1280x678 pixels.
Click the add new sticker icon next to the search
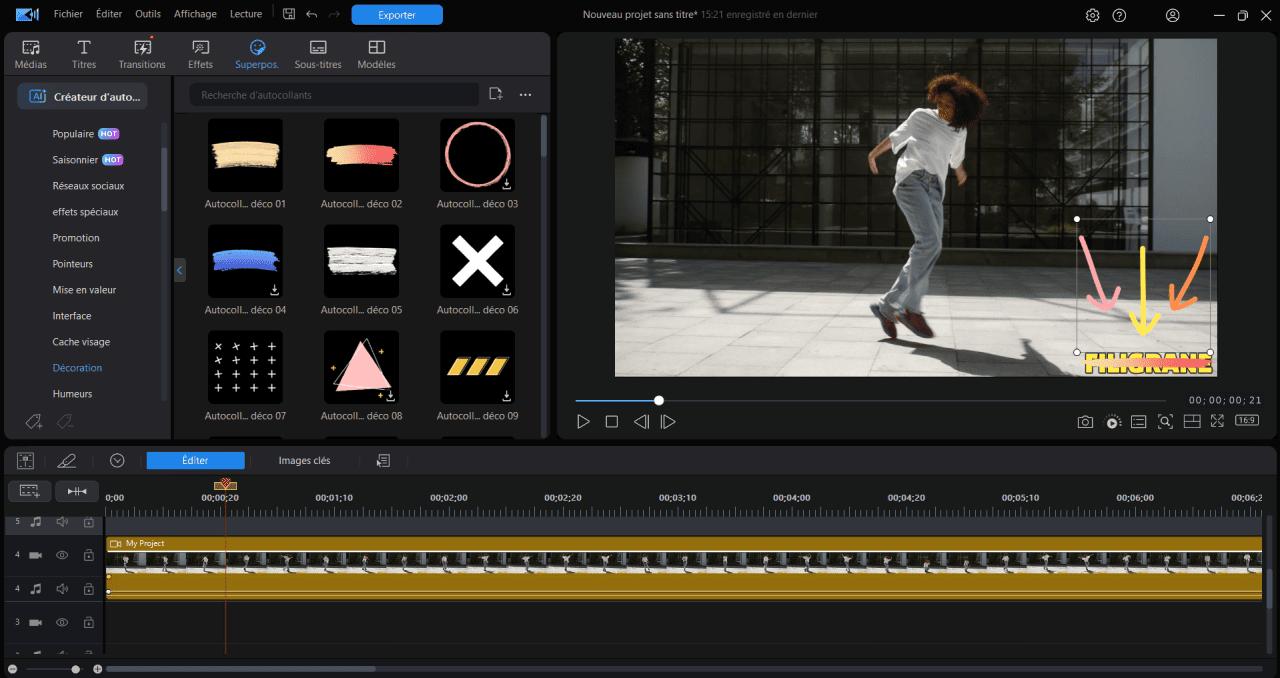tap(494, 92)
